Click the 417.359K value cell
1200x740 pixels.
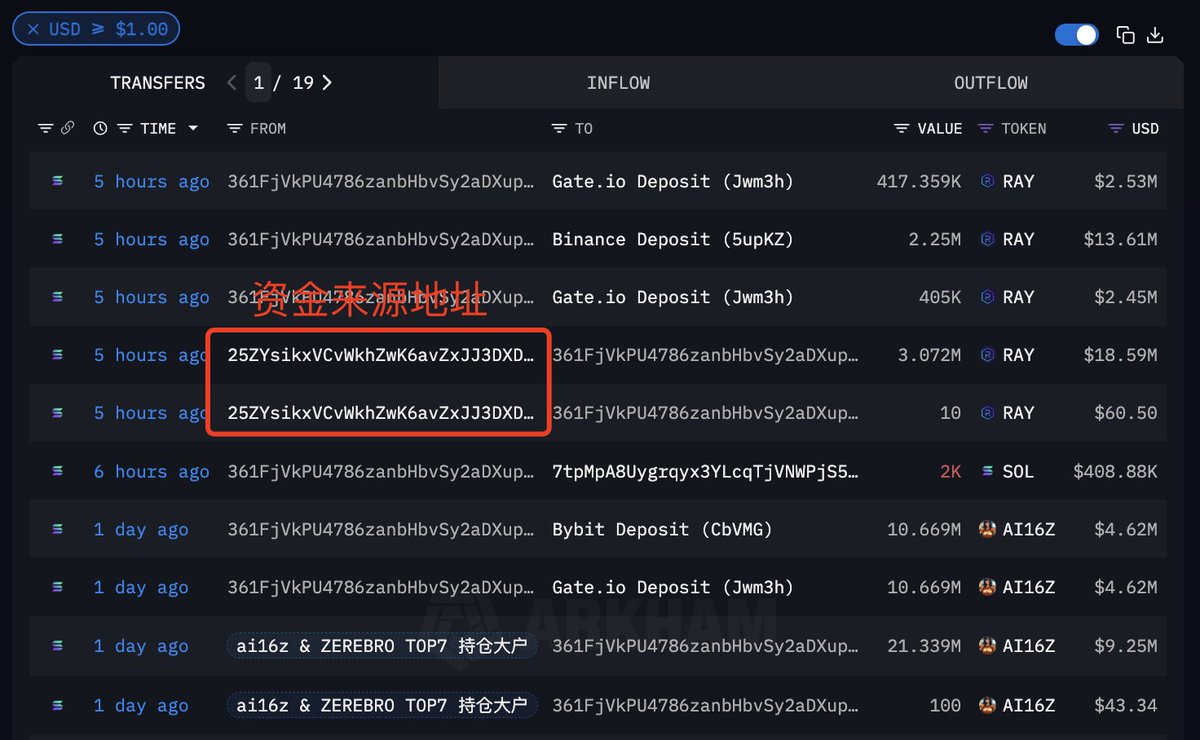(919, 181)
